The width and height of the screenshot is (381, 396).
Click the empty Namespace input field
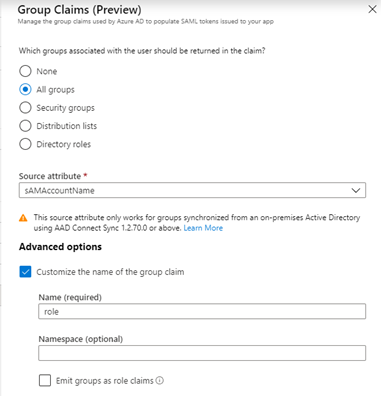tap(202, 353)
